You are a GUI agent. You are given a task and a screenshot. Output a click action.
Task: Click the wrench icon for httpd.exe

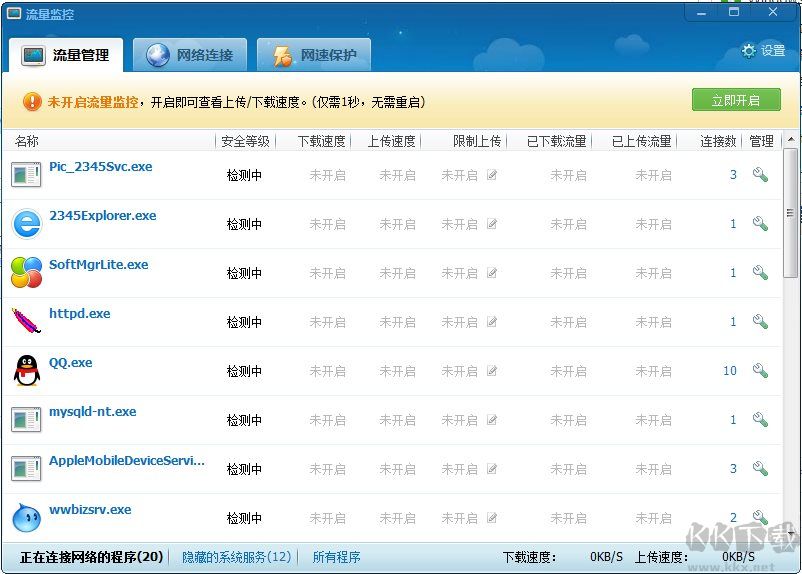tap(760, 322)
